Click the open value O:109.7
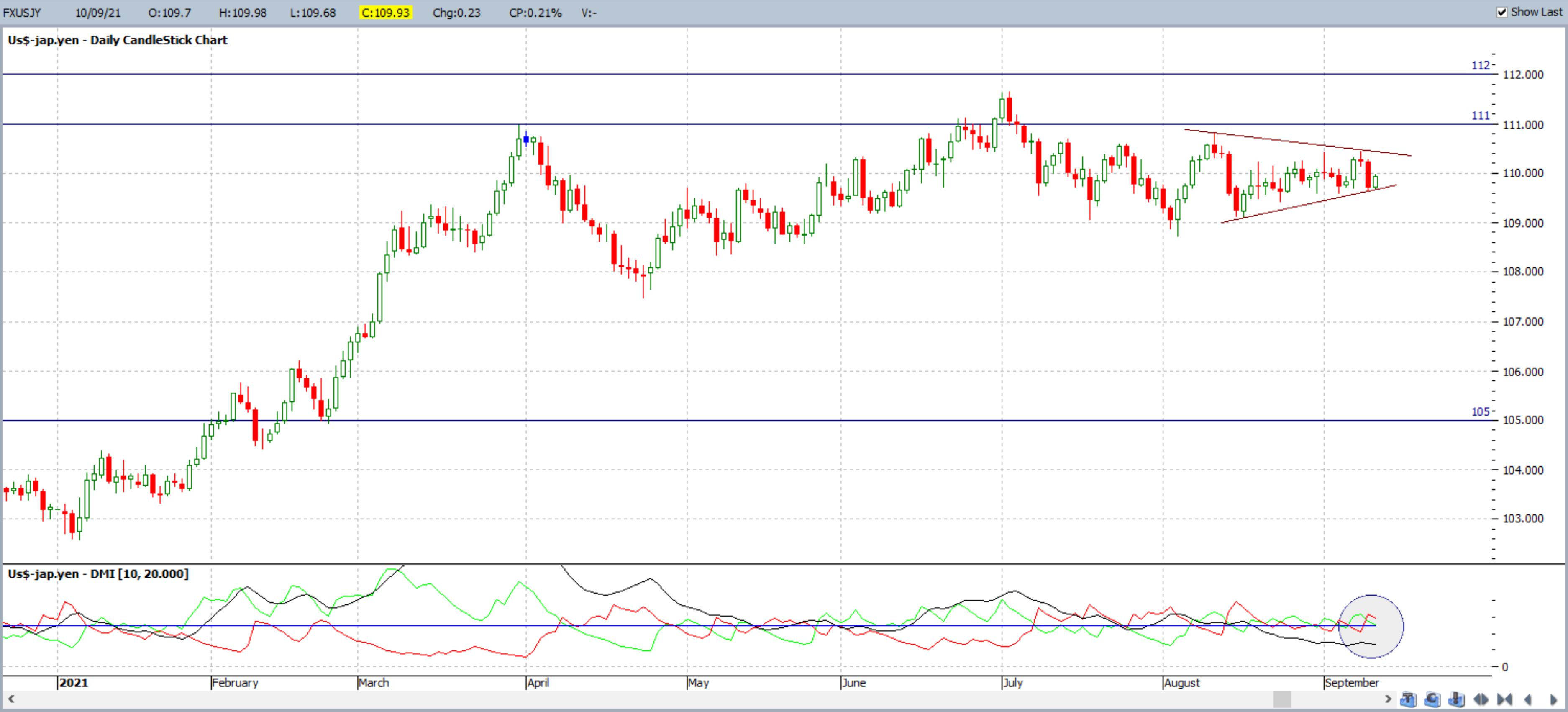 click(169, 13)
